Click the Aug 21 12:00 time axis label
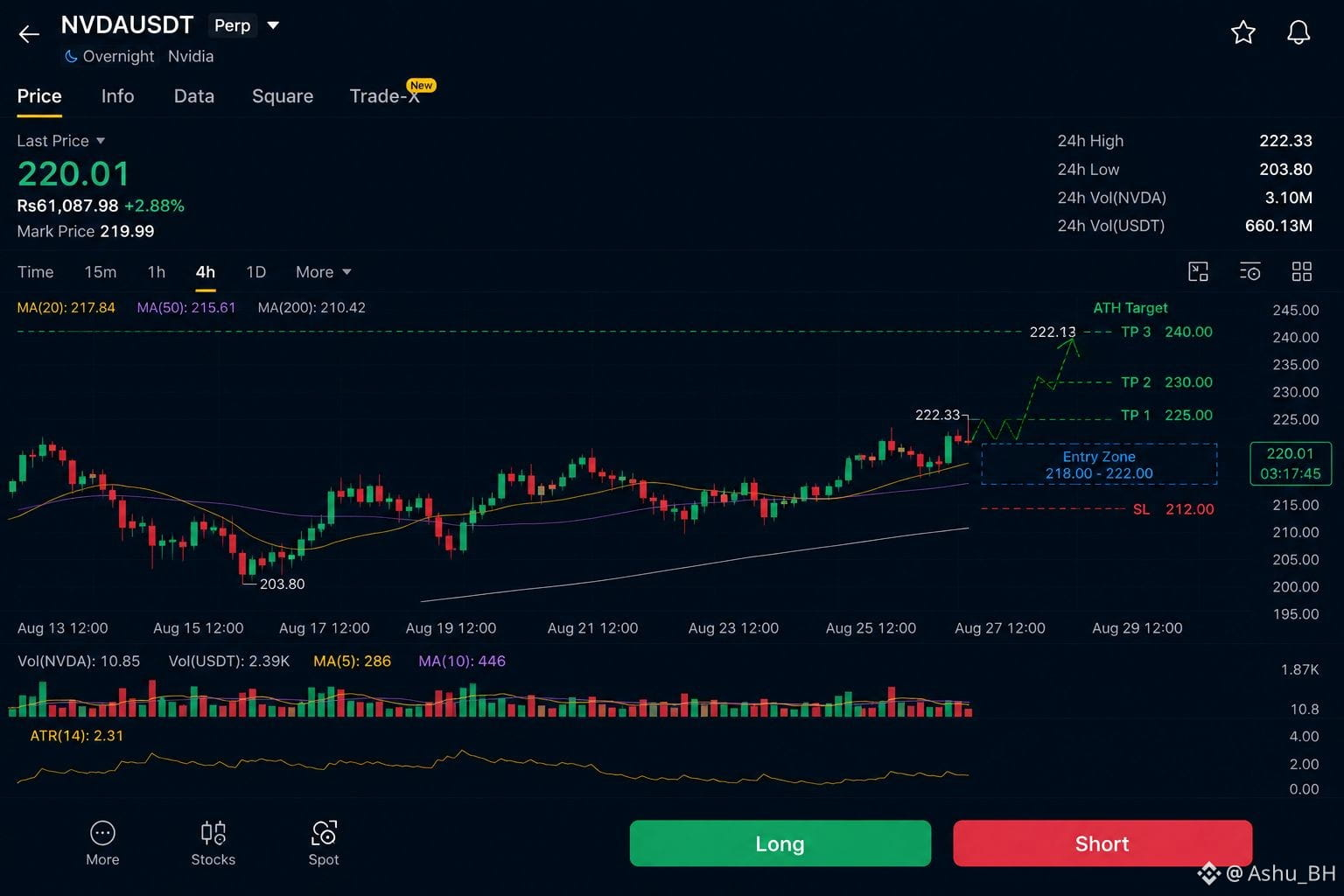The width and height of the screenshot is (1344, 896). [x=592, y=628]
